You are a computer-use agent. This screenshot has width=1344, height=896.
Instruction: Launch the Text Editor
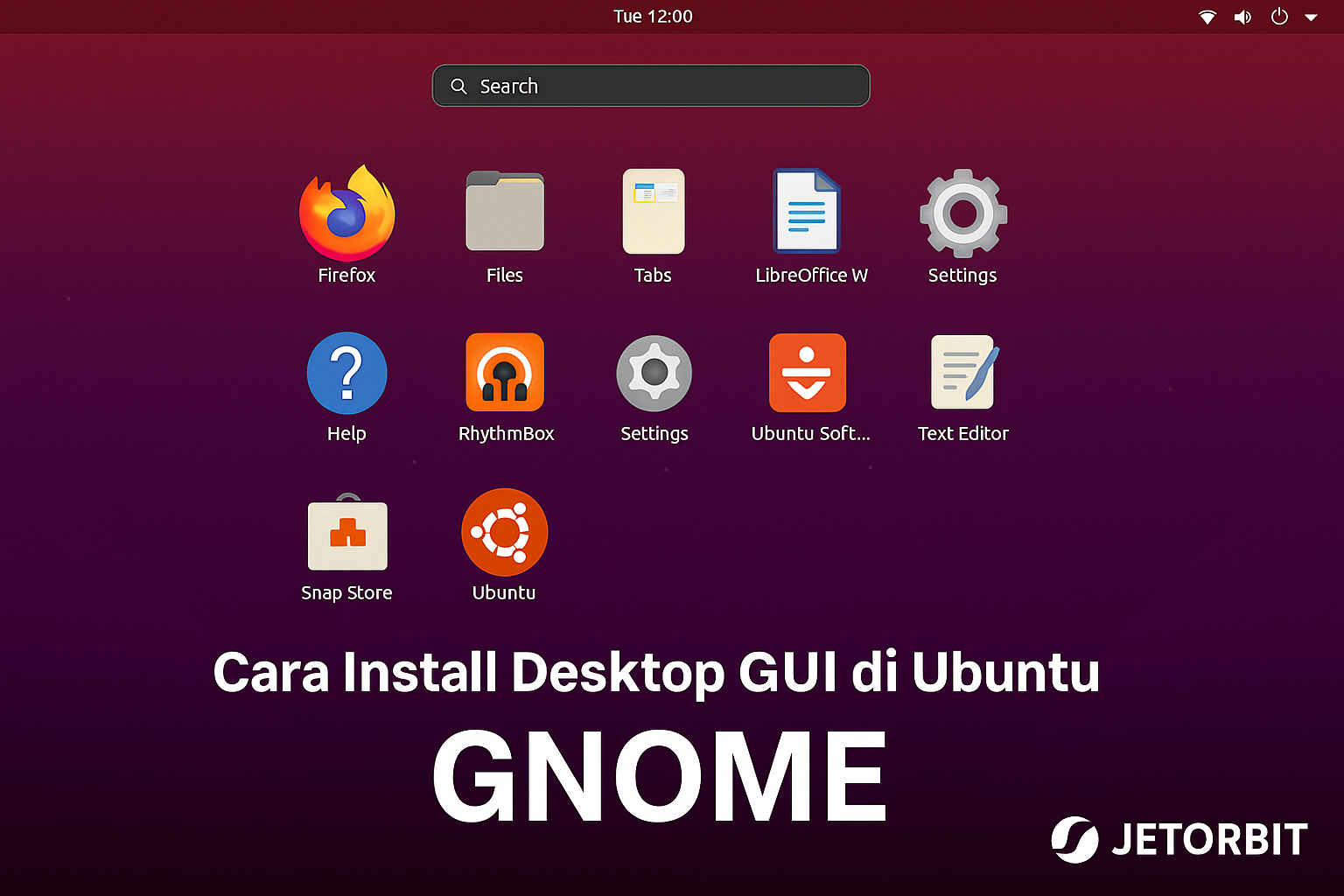click(x=962, y=372)
